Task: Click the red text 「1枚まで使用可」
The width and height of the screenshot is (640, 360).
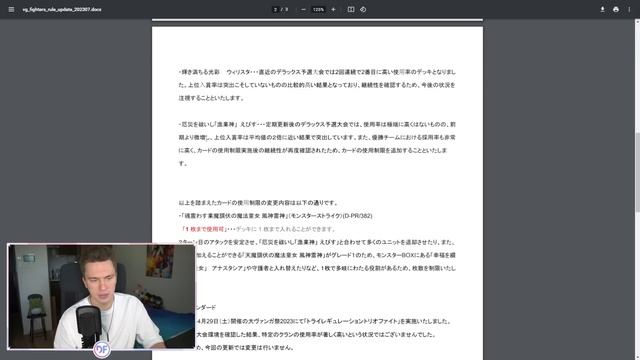Action: (x=204, y=229)
